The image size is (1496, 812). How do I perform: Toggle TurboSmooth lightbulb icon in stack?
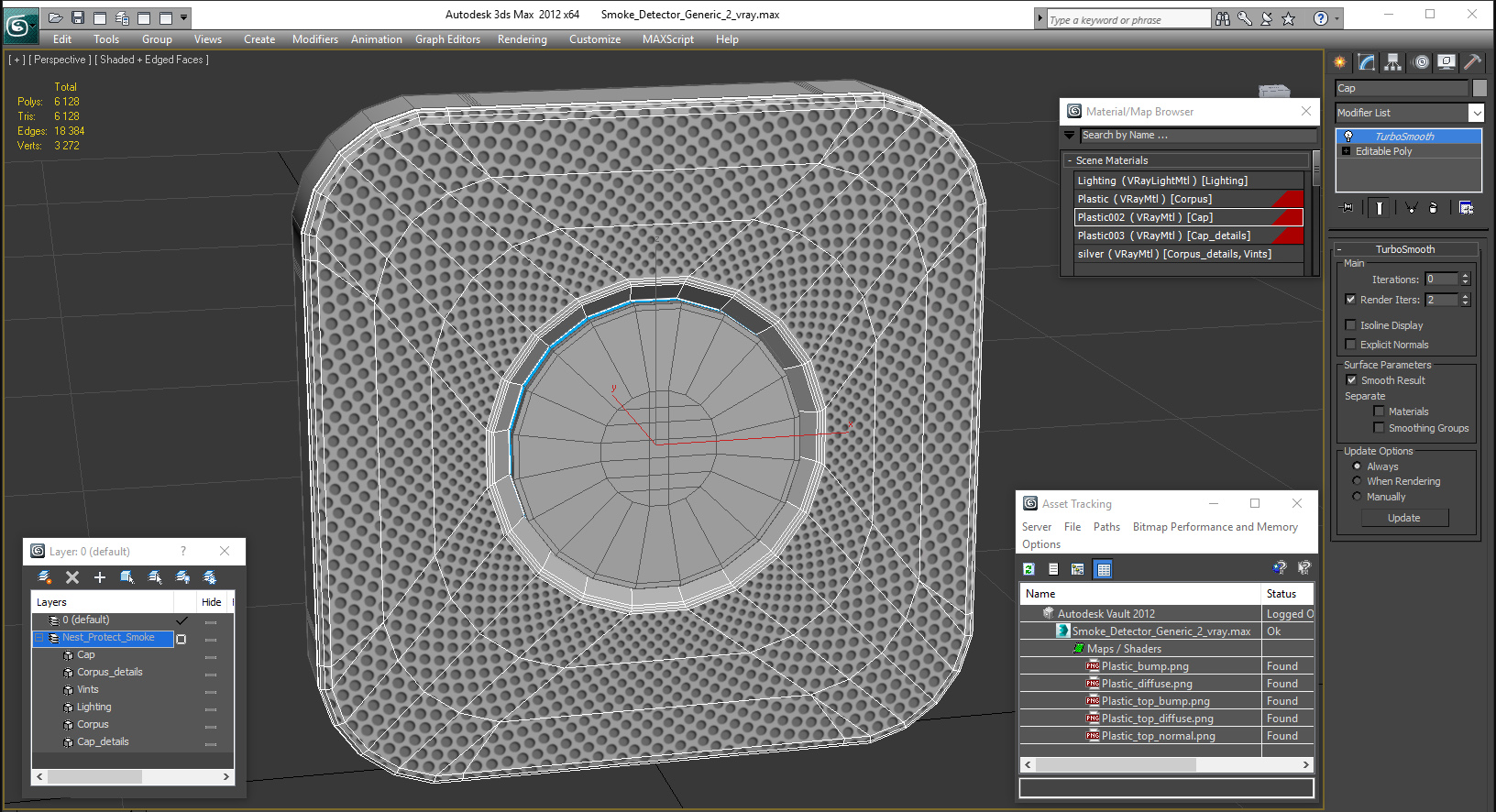pos(1348,137)
